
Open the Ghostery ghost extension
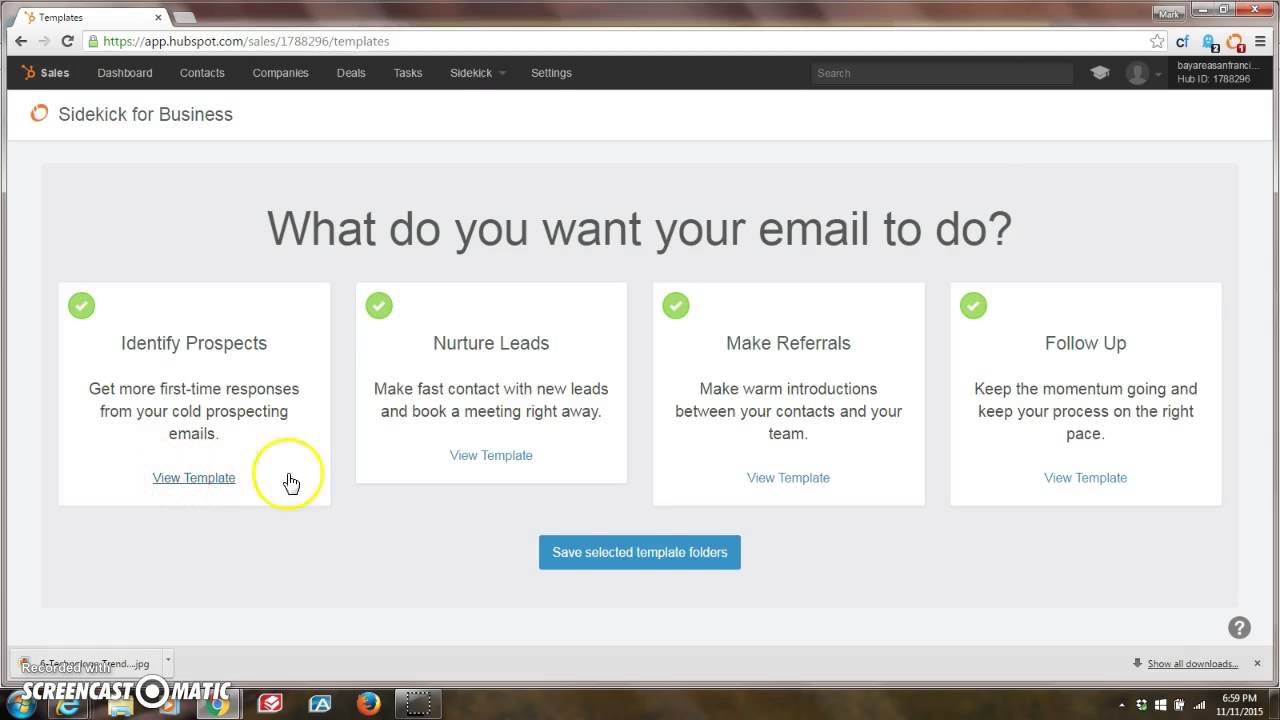1209,42
